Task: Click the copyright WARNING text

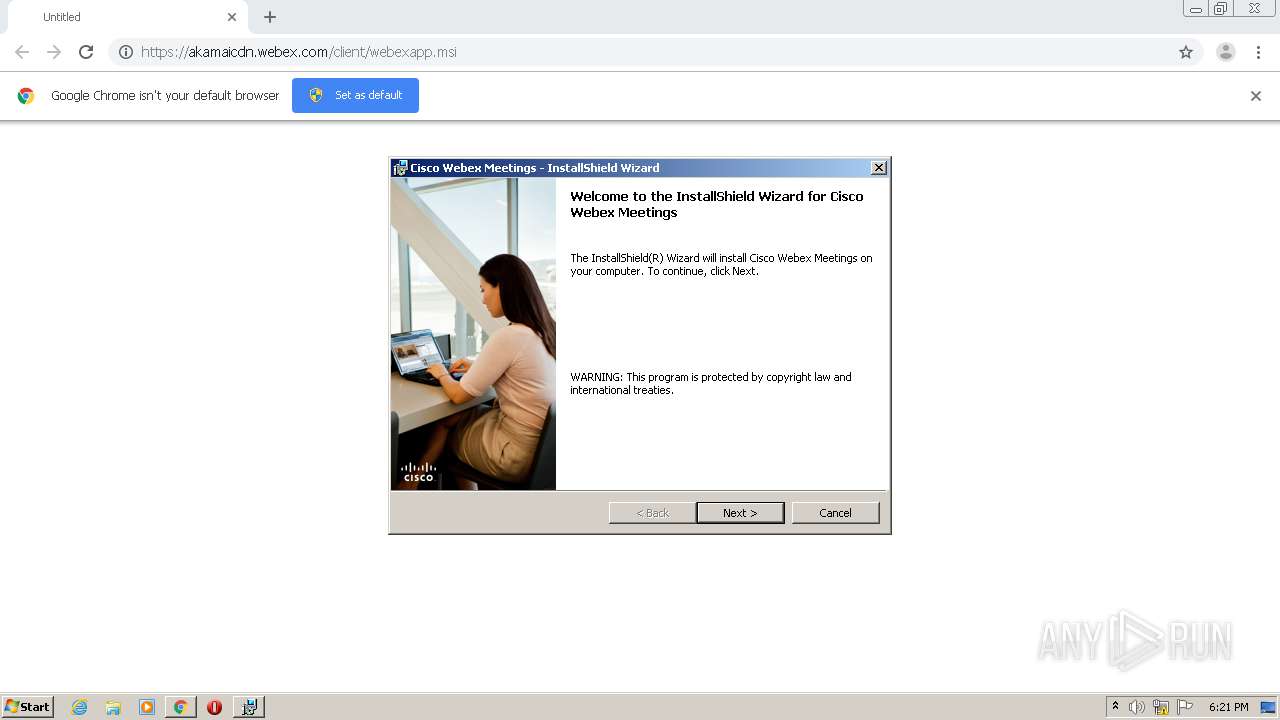Action: tap(711, 384)
